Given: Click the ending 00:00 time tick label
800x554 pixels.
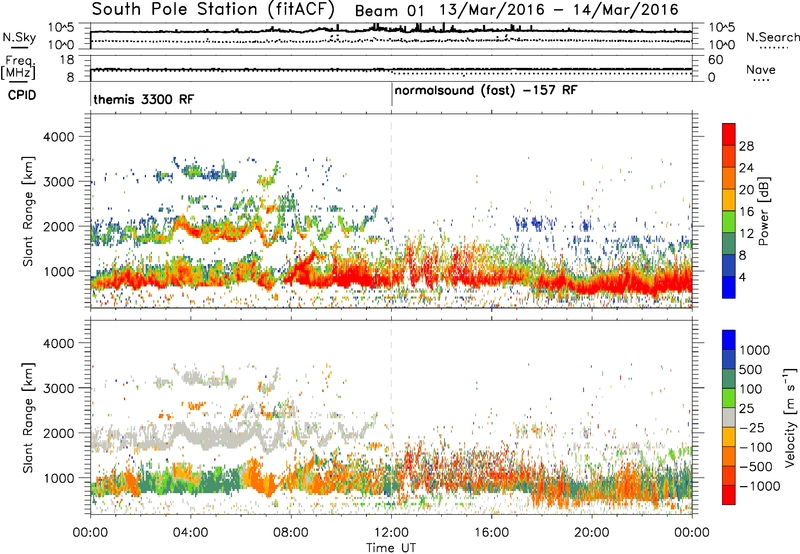Looking at the screenshot, I should point(692,533).
